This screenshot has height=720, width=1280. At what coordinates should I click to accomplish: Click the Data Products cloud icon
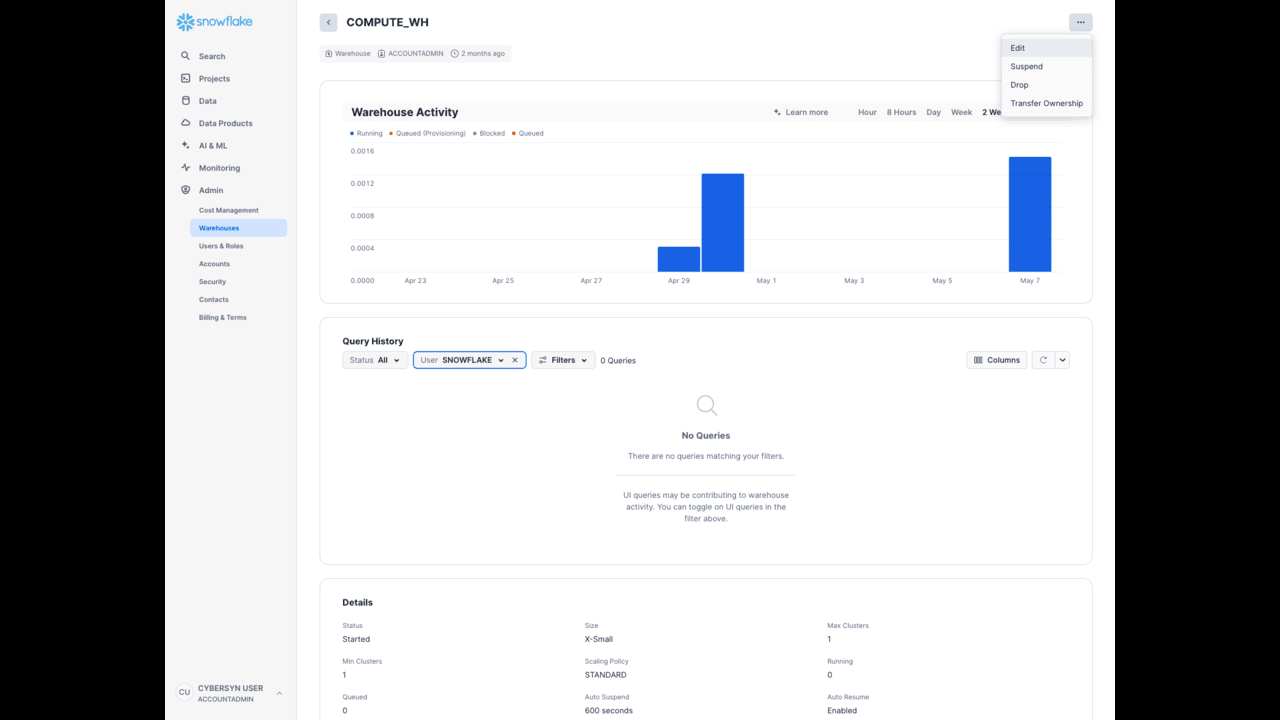(185, 123)
